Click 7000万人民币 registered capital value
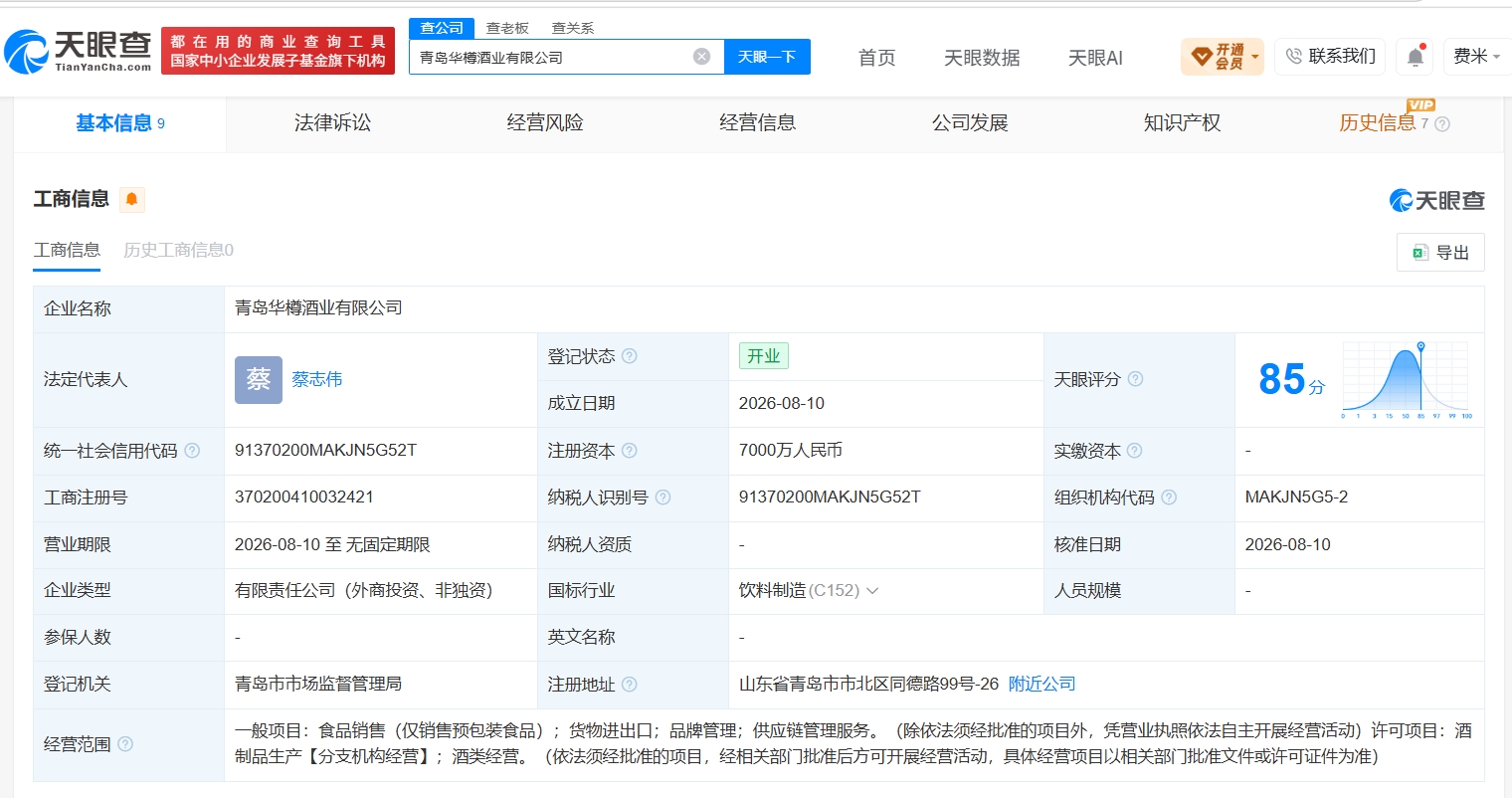The image size is (1512, 798). pos(791,451)
